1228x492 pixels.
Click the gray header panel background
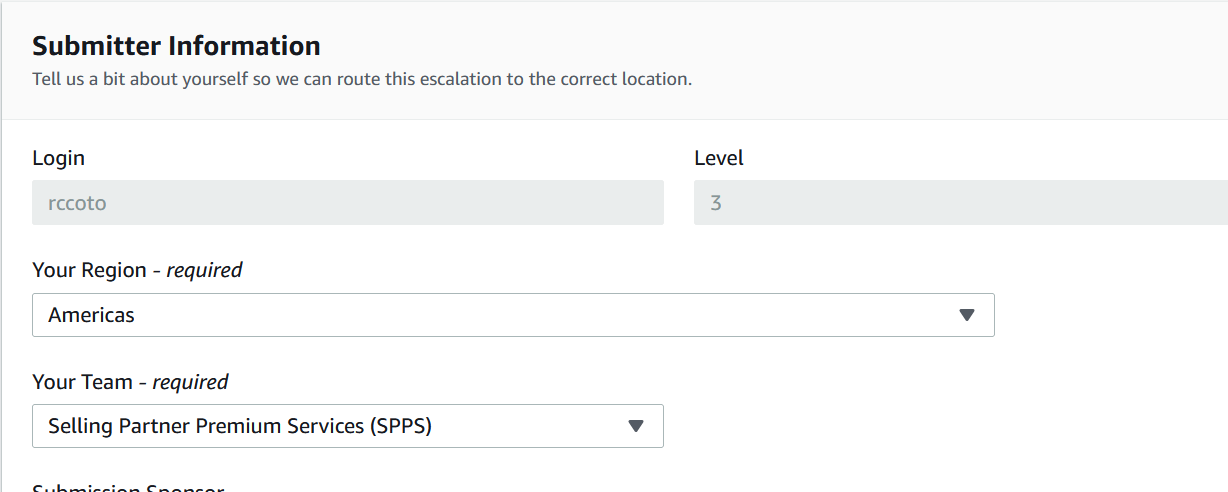pyautogui.click(x=900, y=60)
